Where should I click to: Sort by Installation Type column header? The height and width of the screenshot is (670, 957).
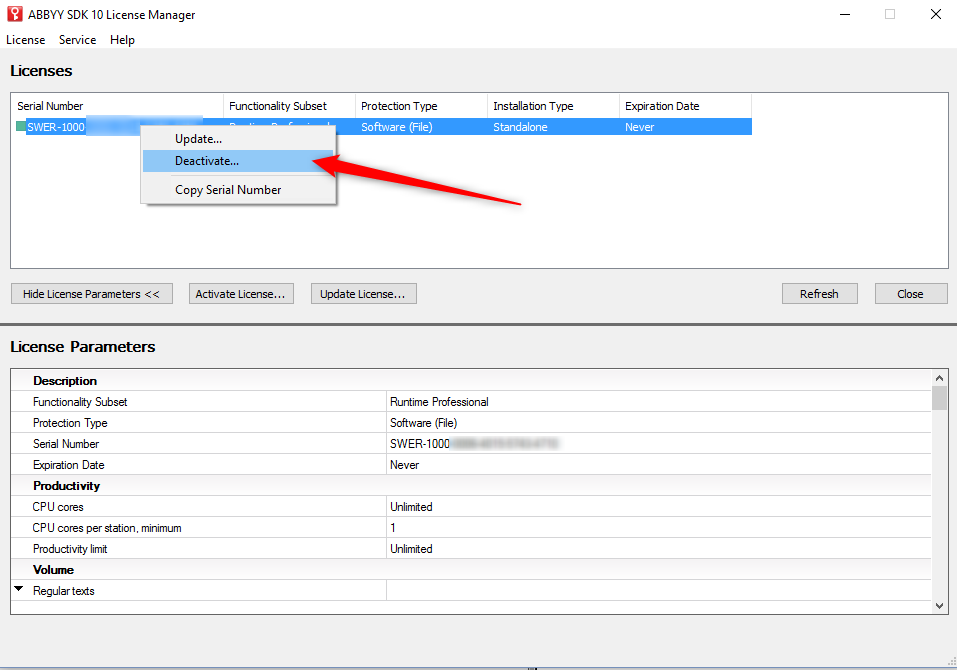tap(553, 106)
